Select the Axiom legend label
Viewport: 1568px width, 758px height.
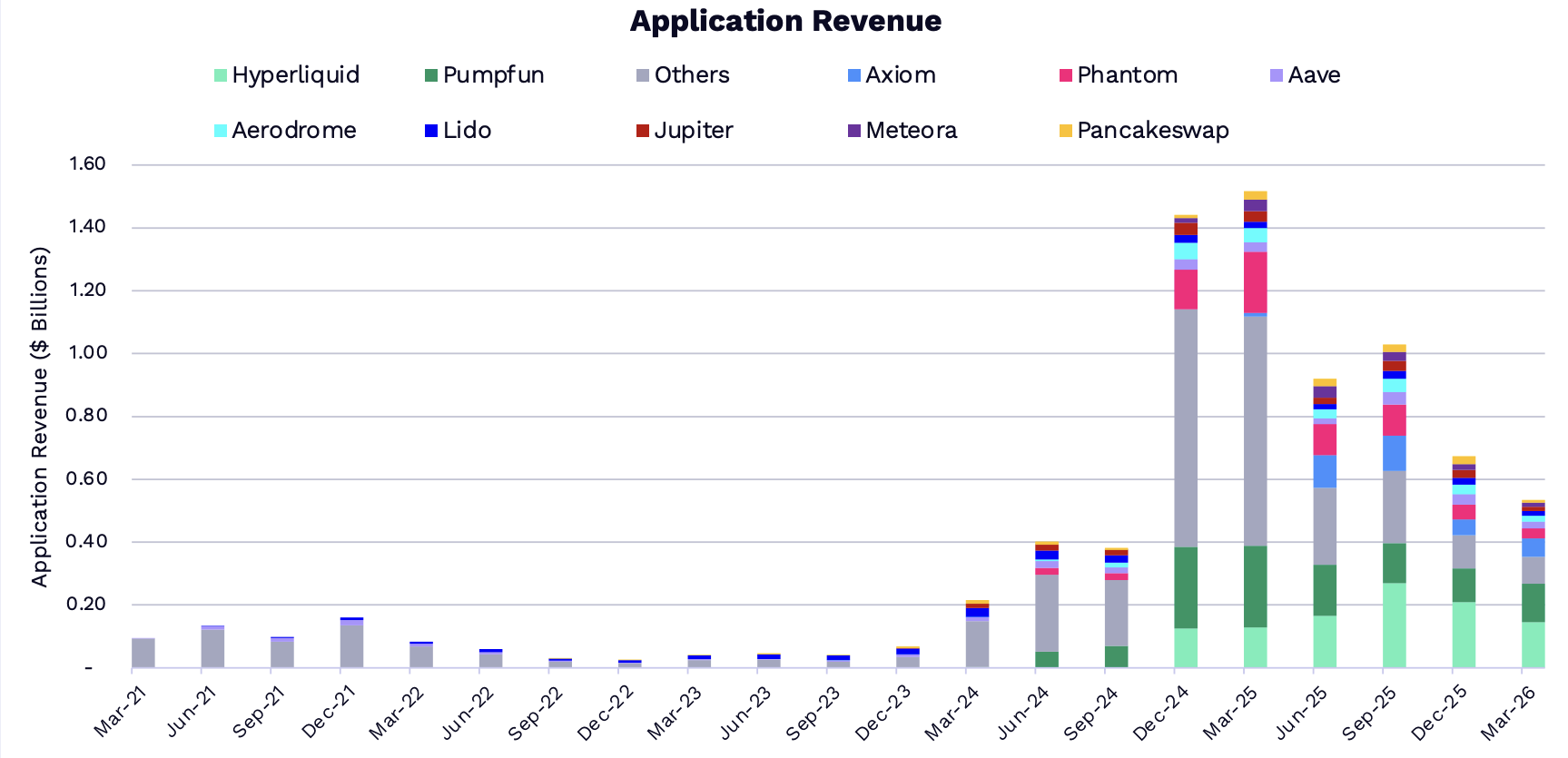[x=901, y=75]
